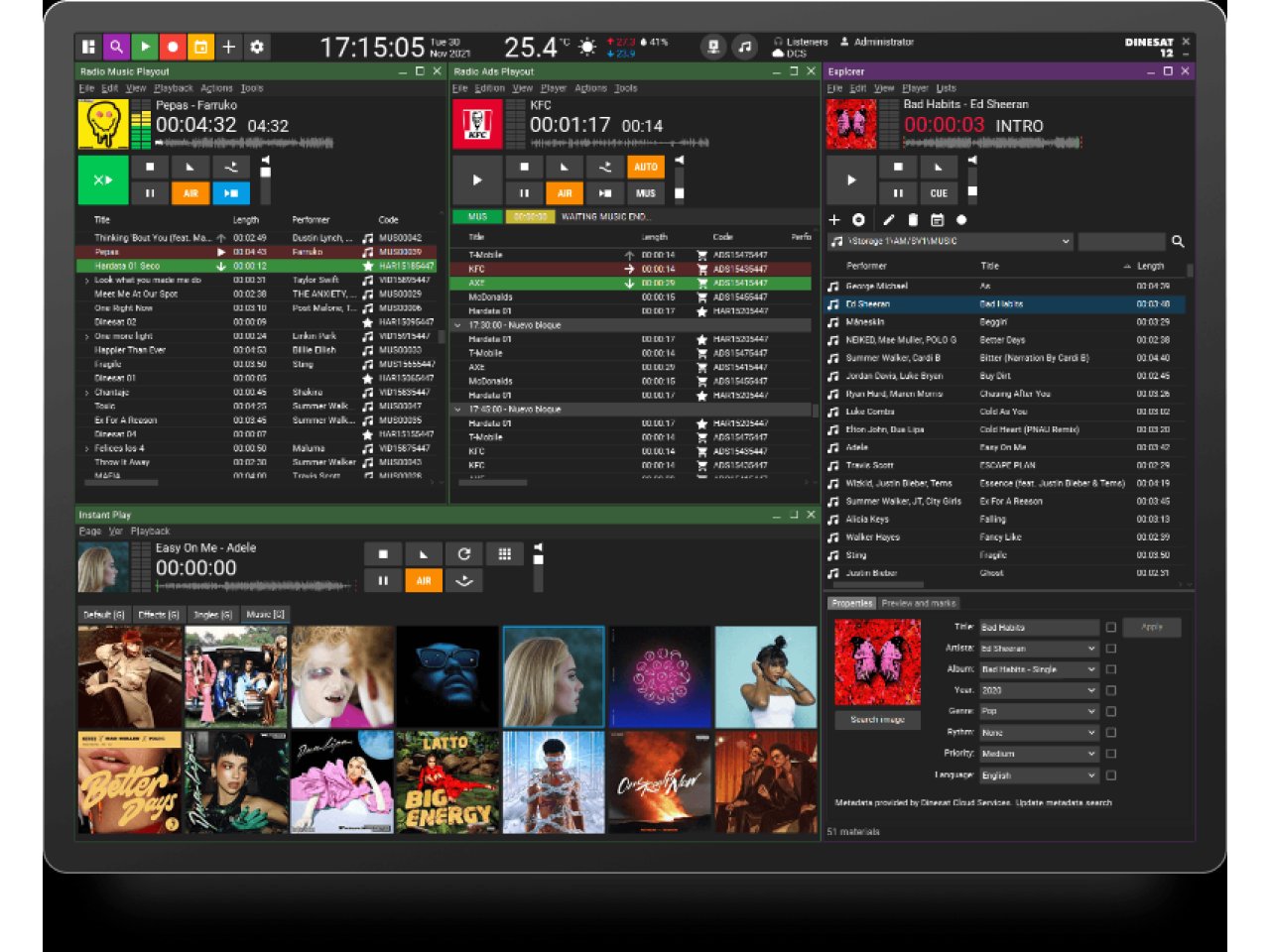Open the settings gear in top toolbar
1270x952 pixels.
[257, 47]
